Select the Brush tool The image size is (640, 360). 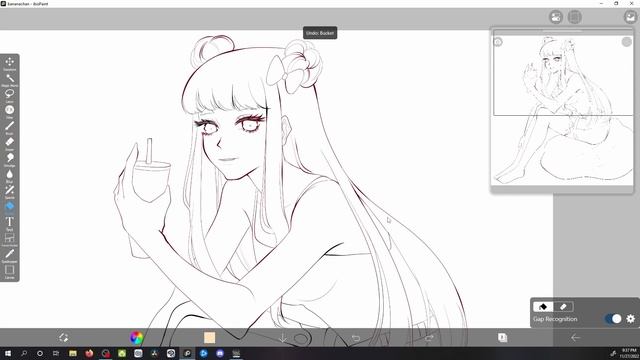[x=9, y=127]
